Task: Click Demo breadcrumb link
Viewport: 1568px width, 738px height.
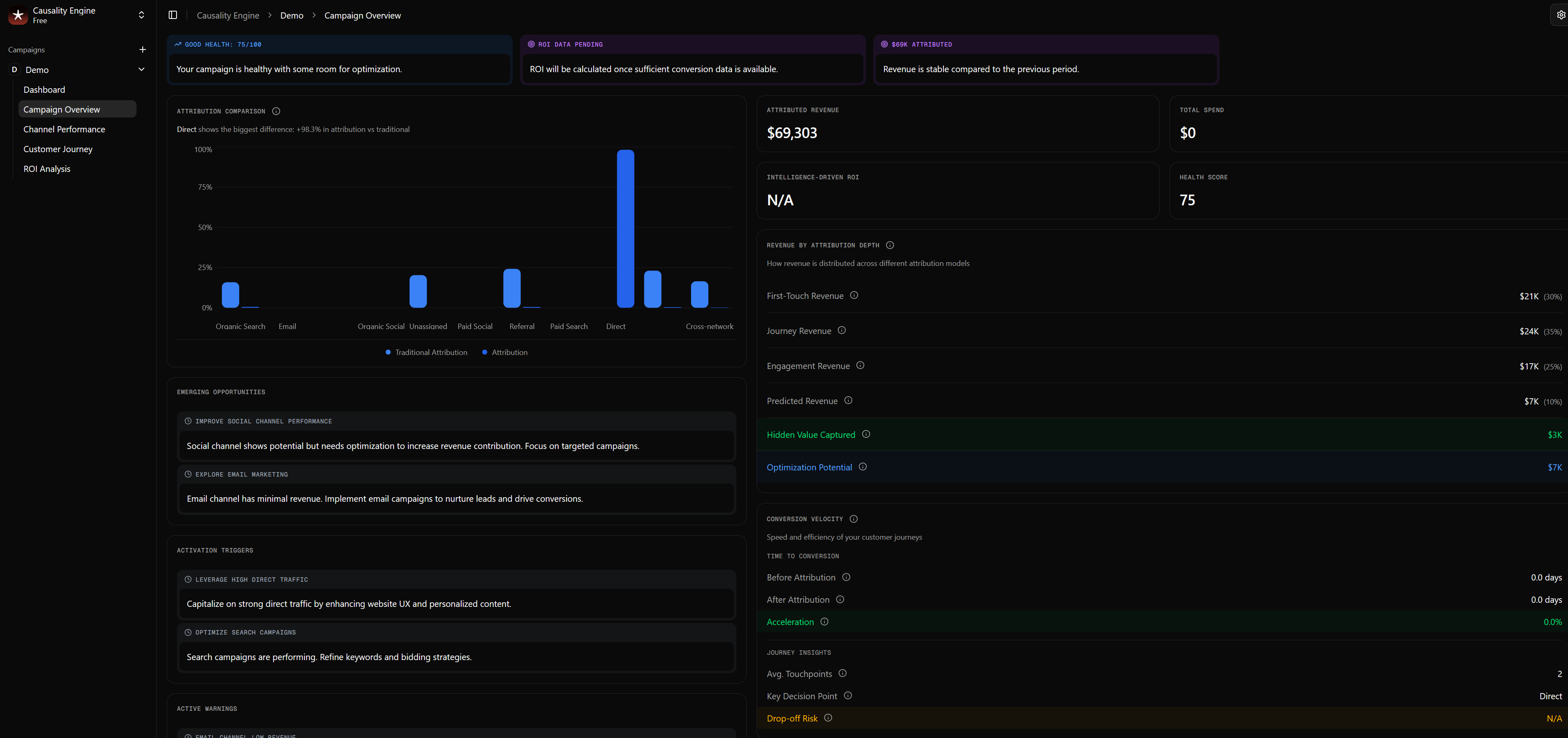Action: [x=292, y=16]
